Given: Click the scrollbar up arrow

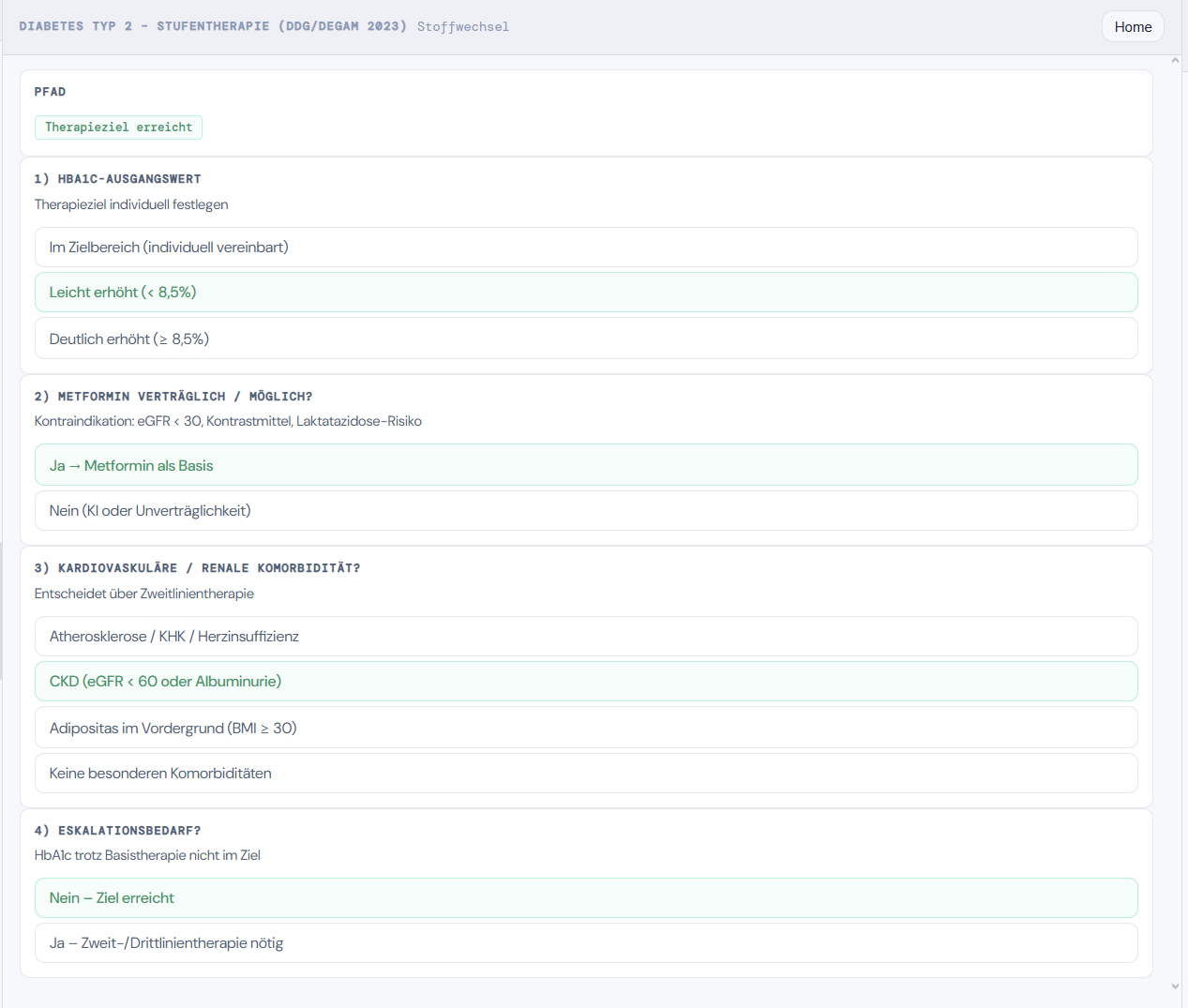Looking at the screenshot, I should (x=1175, y=61).
